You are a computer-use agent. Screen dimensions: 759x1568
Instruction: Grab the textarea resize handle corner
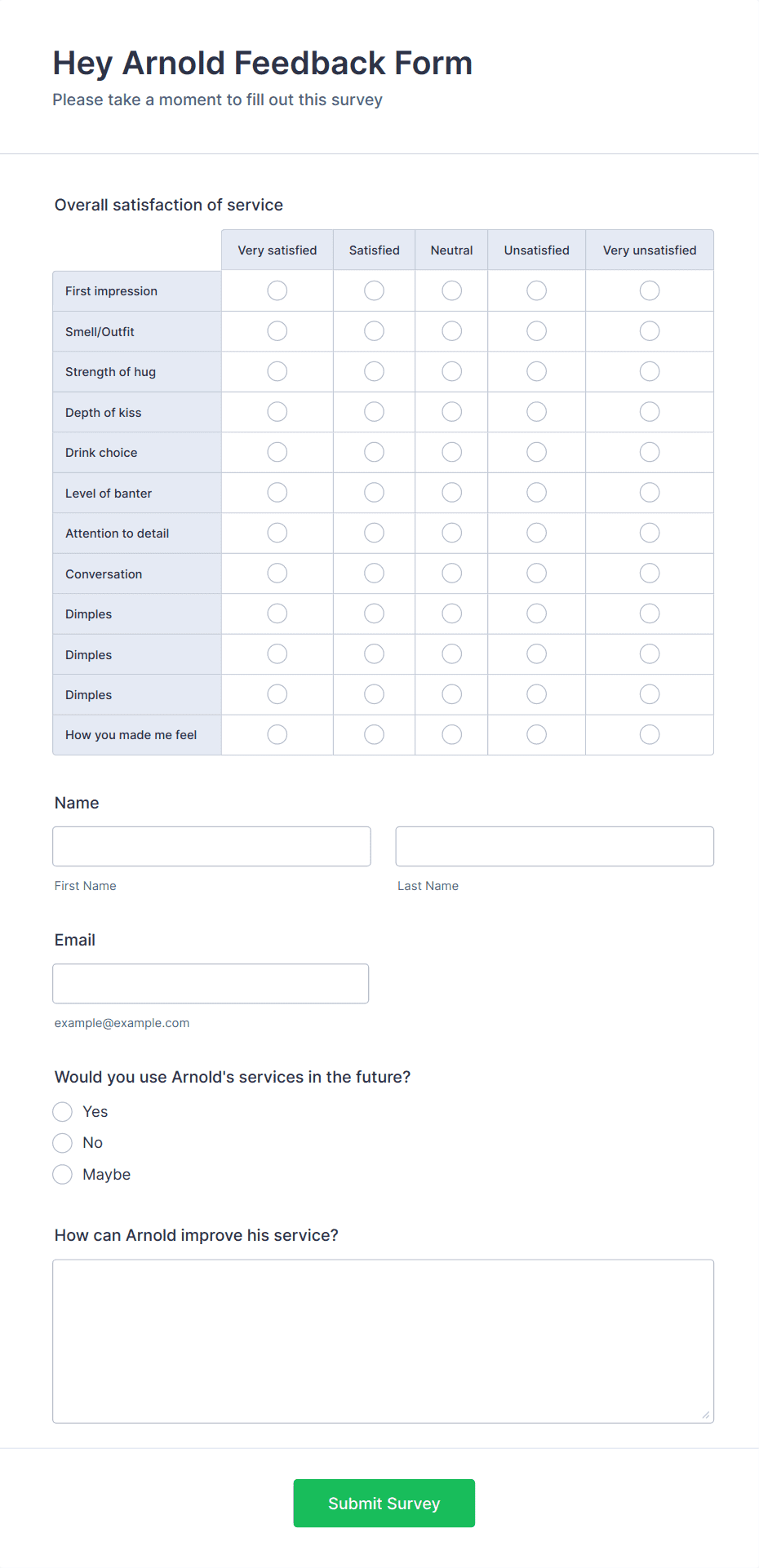pos(706,1415)
